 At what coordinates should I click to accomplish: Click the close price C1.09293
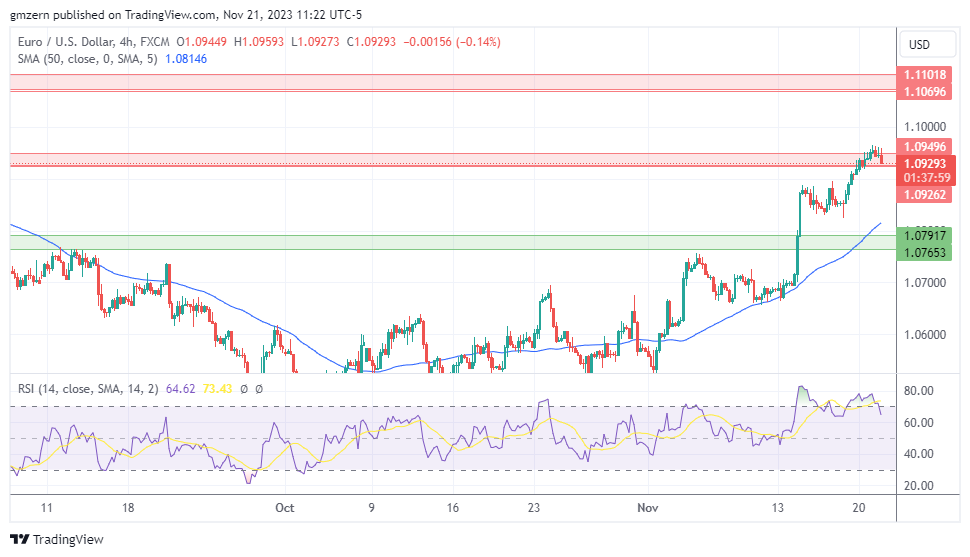point(371,42)
